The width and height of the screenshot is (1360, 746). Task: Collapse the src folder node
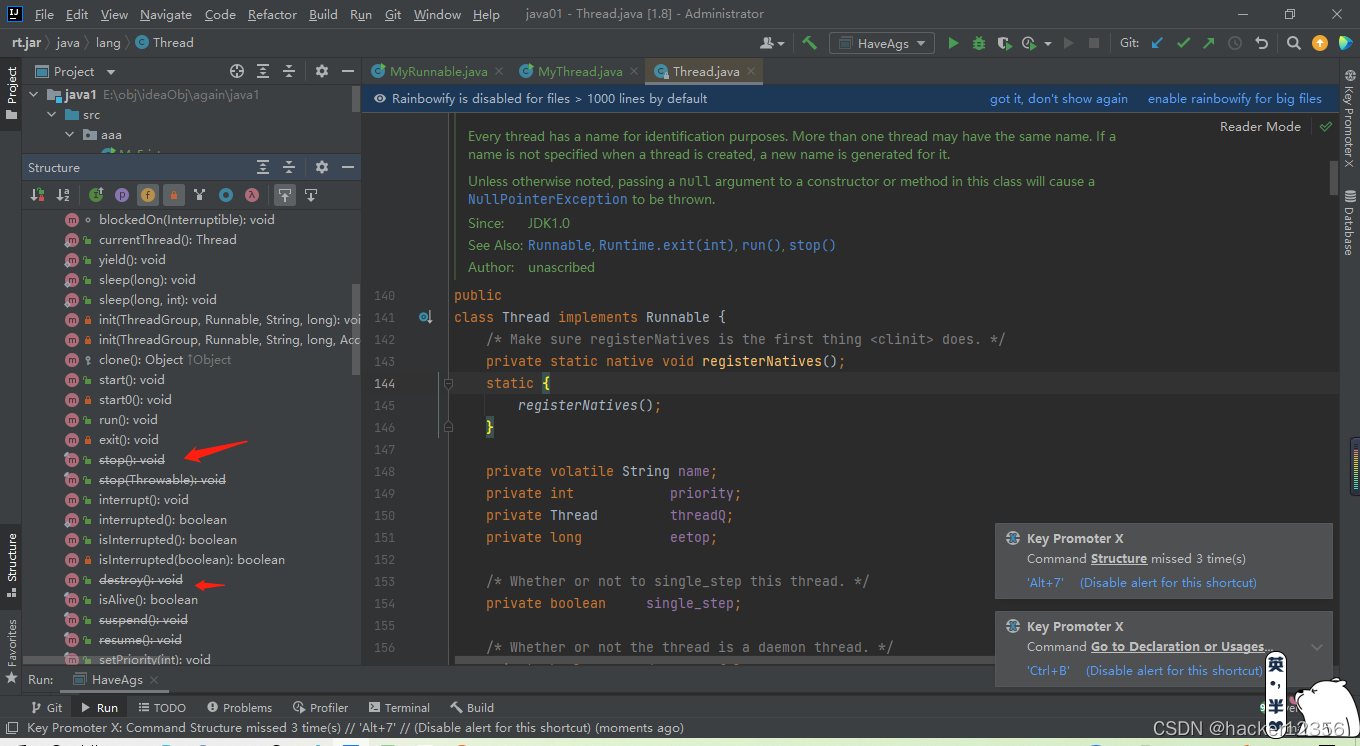coord(51,115)
